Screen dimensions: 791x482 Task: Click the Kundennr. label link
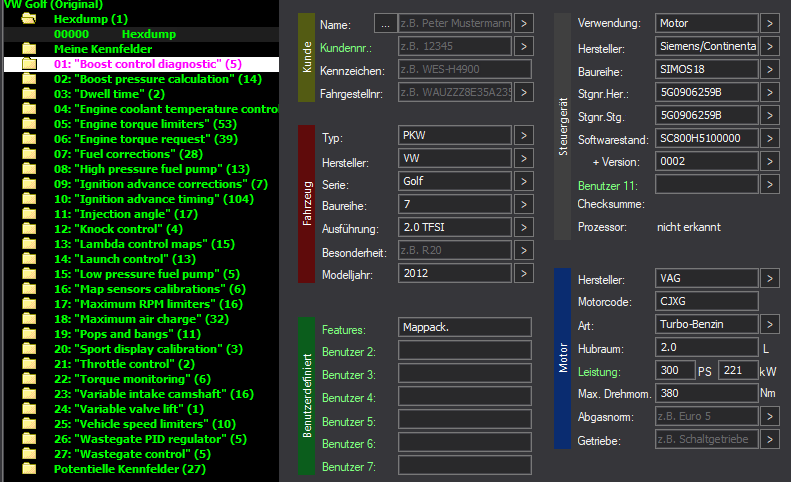(x=346, y=48)
